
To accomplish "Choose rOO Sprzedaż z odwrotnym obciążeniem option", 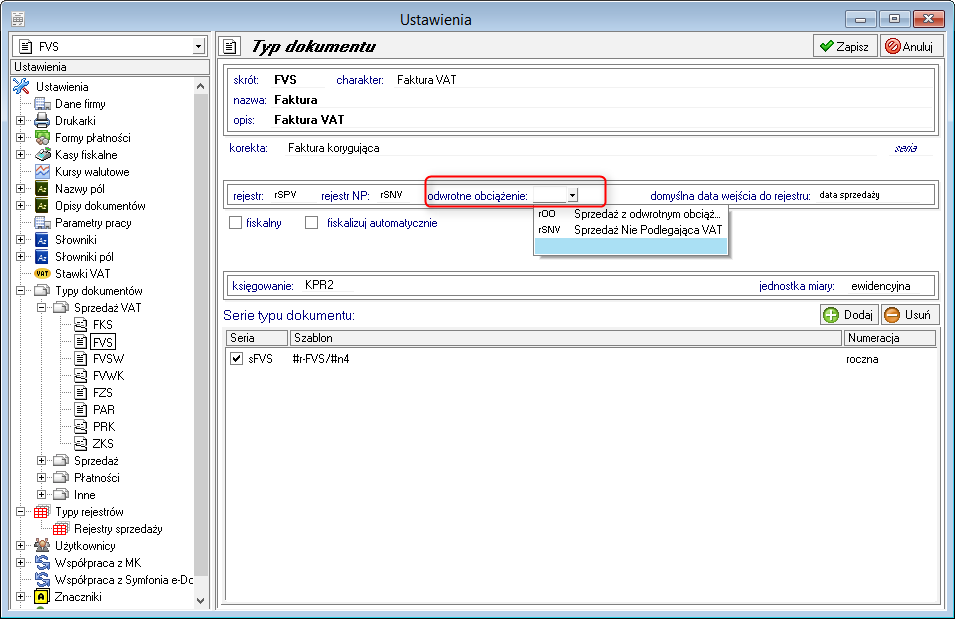I will coord(630,214).
